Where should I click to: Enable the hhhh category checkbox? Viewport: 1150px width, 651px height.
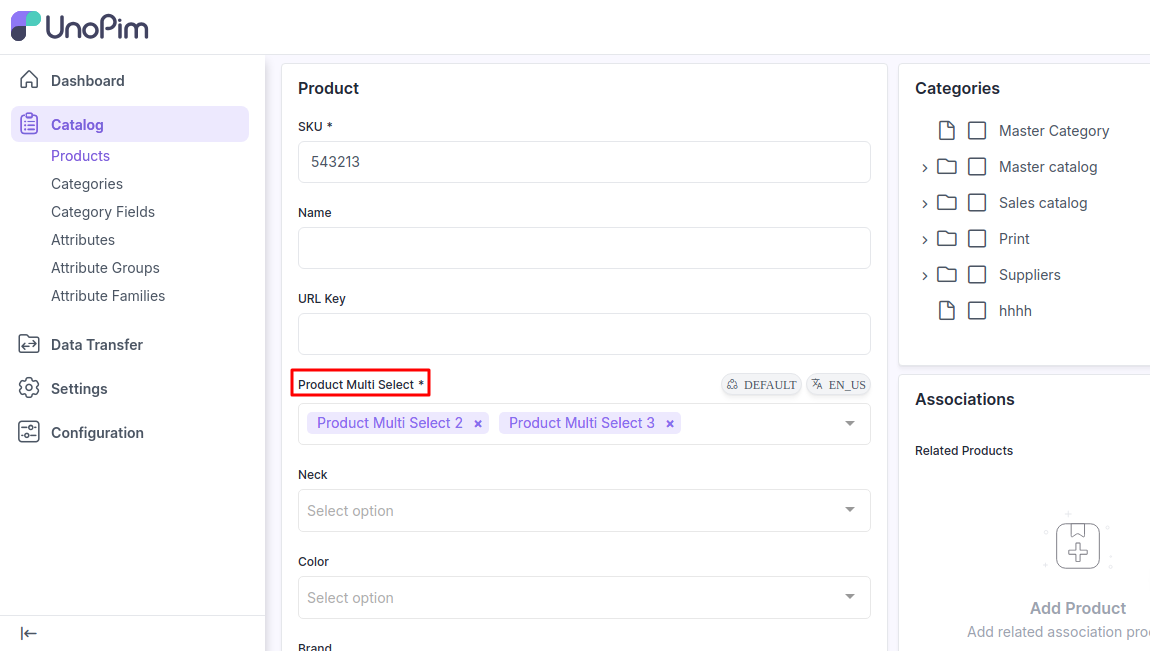click(977, 311)
